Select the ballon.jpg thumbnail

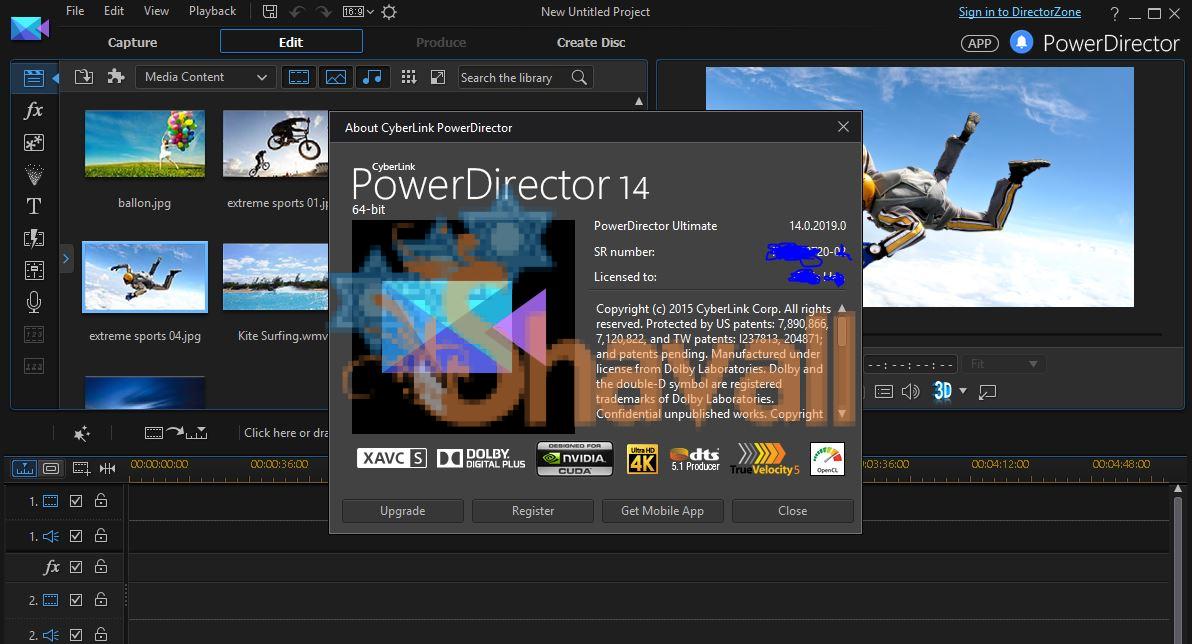[144, 144]
